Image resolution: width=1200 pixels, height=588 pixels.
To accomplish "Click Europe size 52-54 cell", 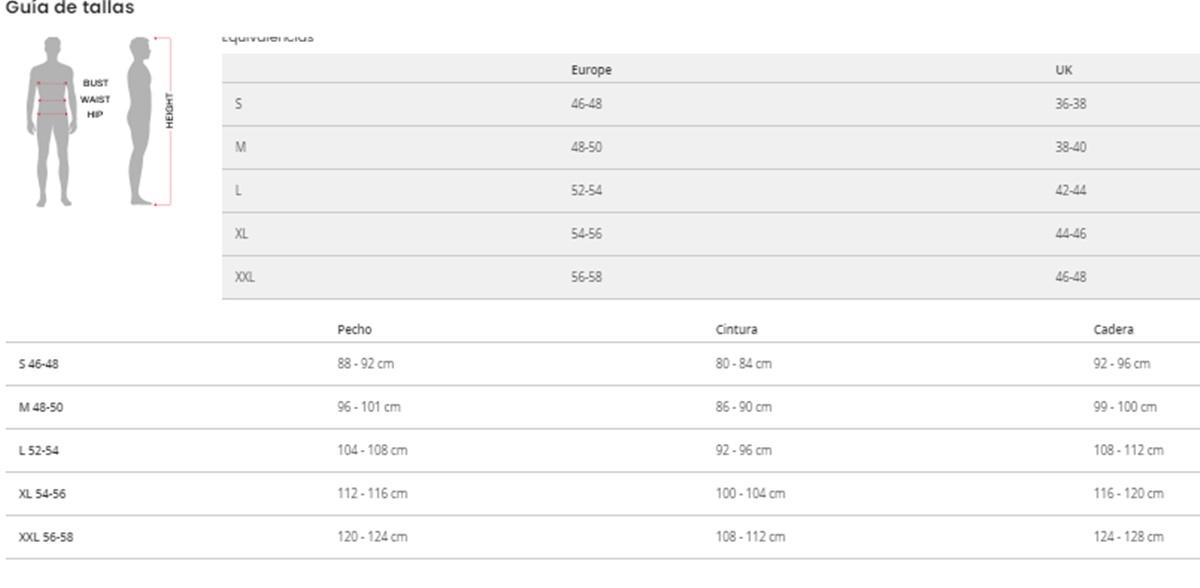I will 586,191.
